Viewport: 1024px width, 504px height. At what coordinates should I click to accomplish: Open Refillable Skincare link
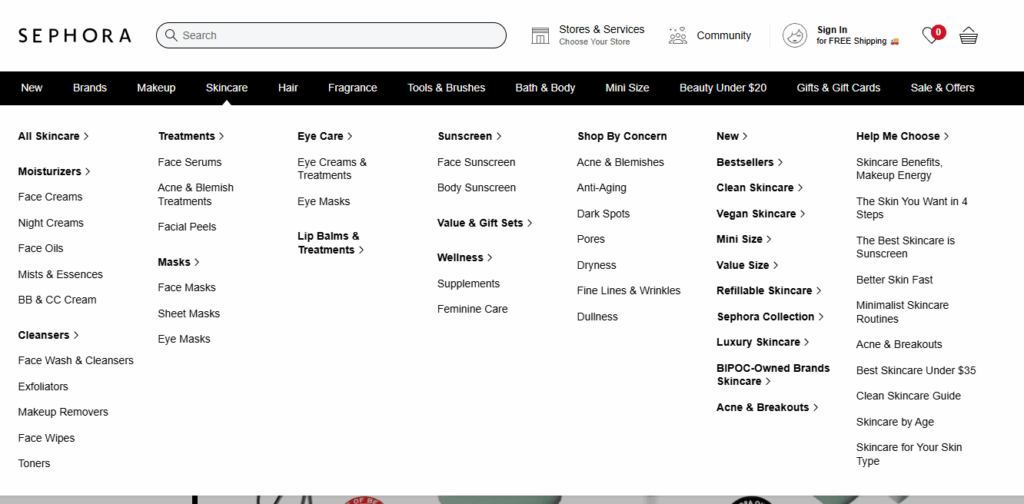[x=769, y=291]
